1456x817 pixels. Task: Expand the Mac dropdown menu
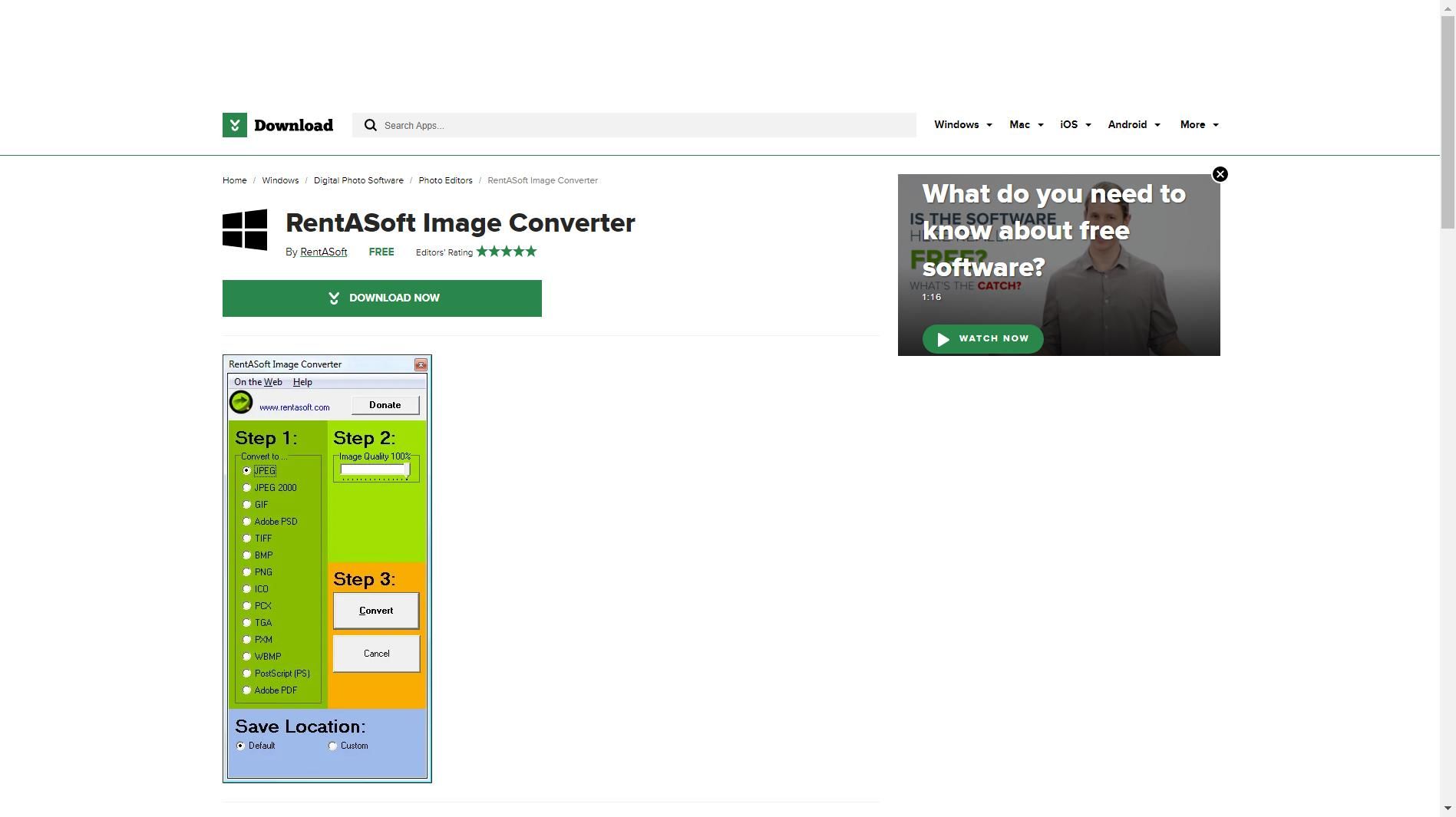1026,124
